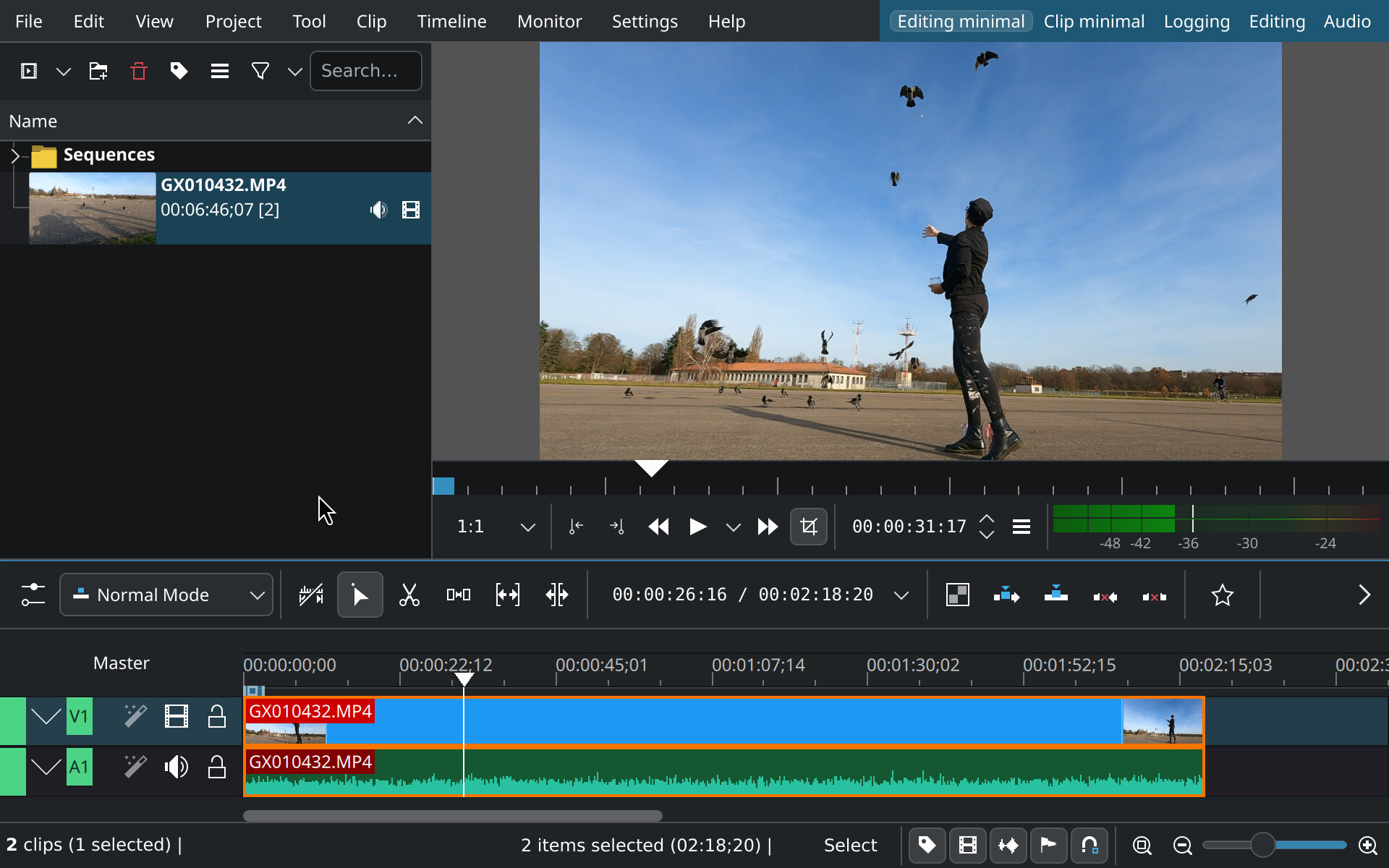Open the Normal Mode edit mode dropdown
Image resolution: width=1389 pixels, height=868 pixels.
pos(166,595)
